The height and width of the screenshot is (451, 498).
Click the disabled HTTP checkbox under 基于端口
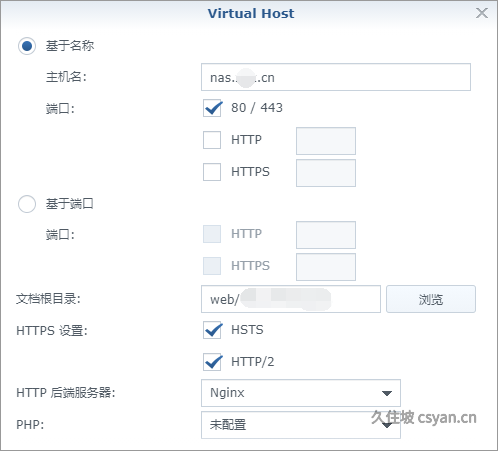click(212, 234)
